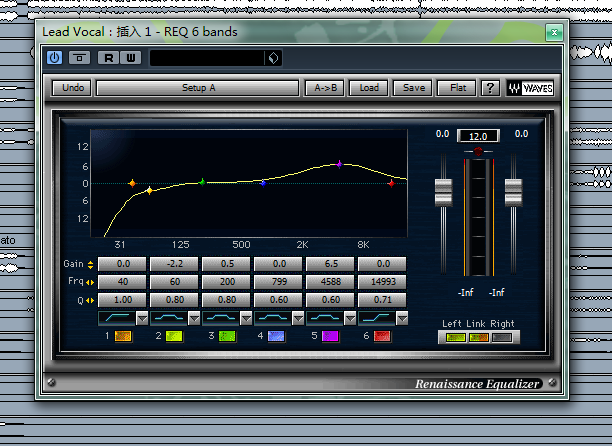Click band 1 Q value 1.00
This screenshot has height=446, width=612.
[x=123, y=300]
